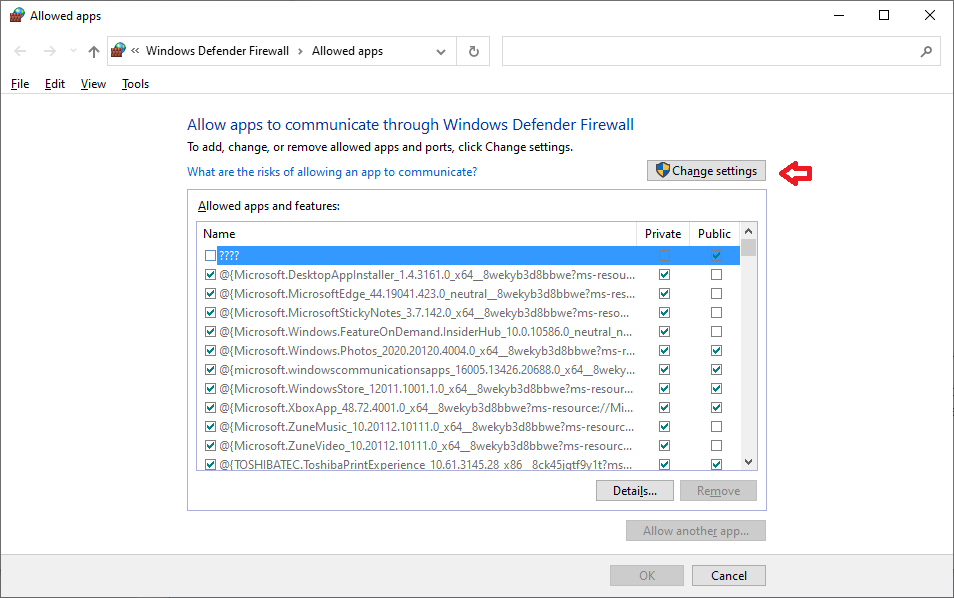The image size is (954, 598).
Task: Uncheck the Microsoft.Windows.Photos app checkbox
Action: click(x=211, y=351)
